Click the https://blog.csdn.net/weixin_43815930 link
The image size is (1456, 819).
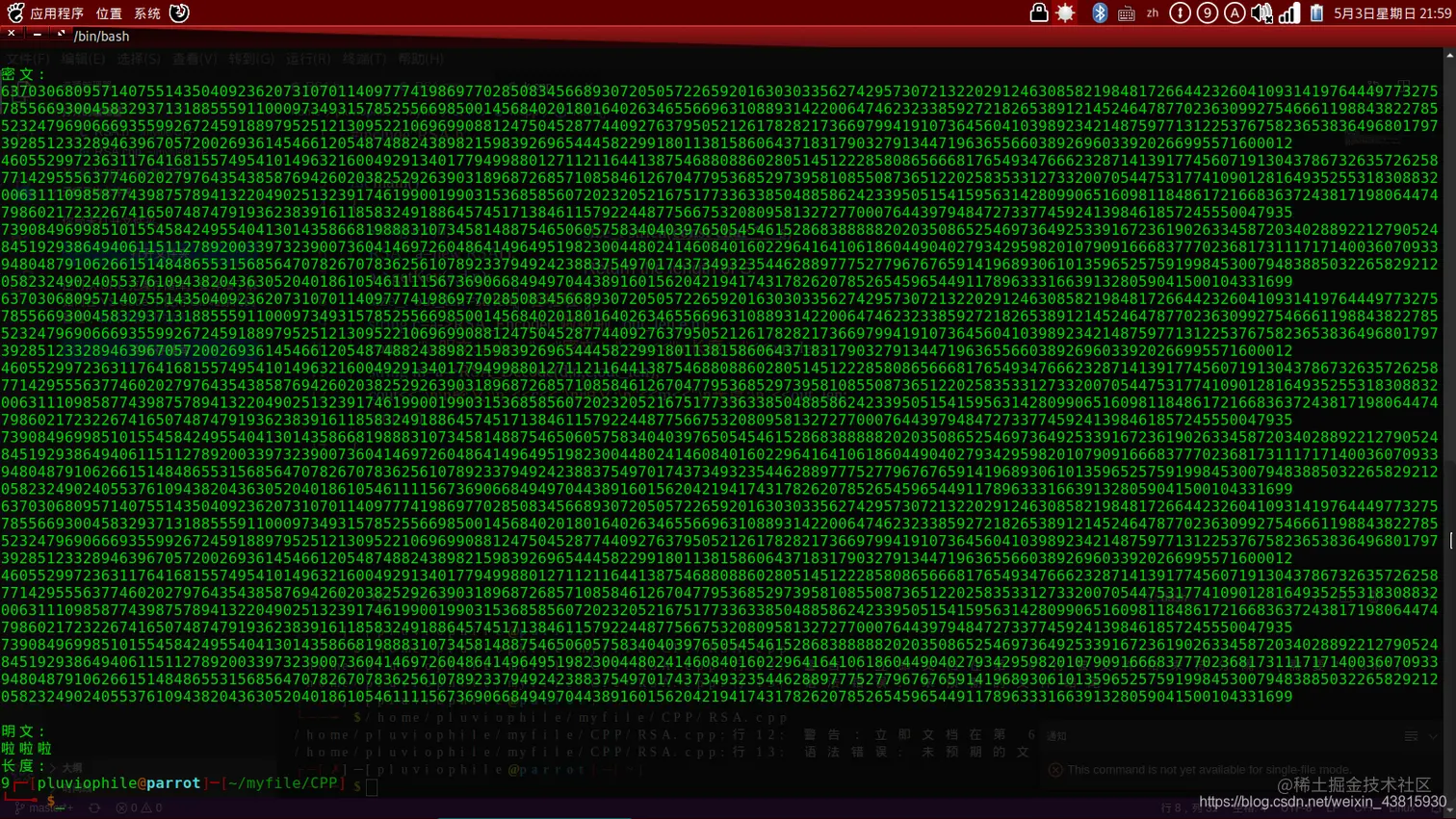point(1322,802)
